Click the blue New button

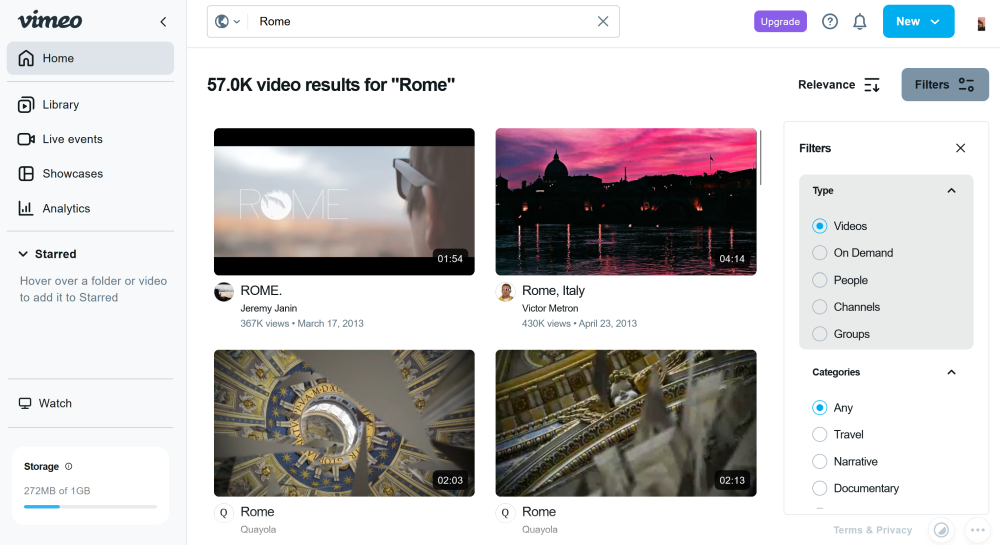tap(918, 21)
